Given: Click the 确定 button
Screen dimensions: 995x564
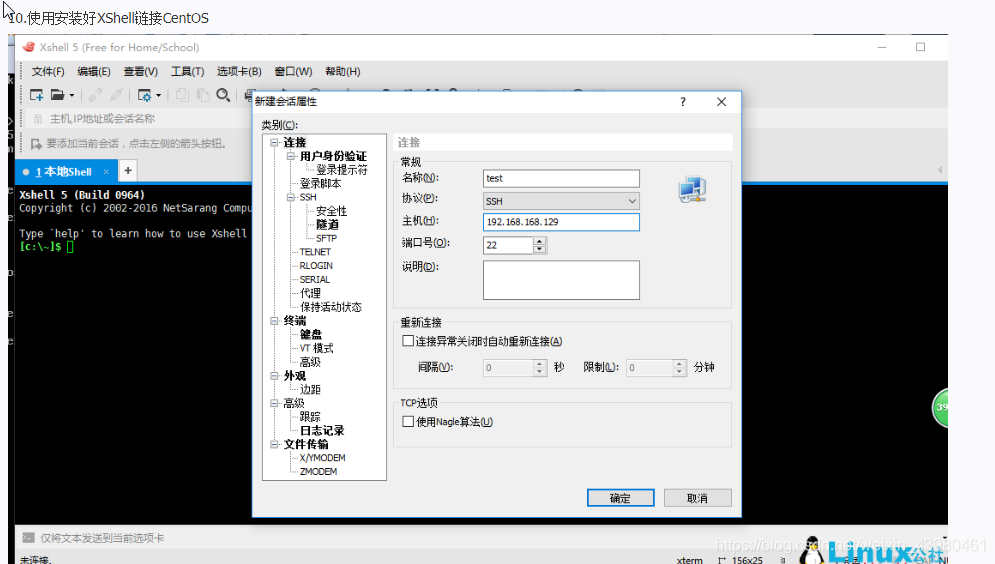Looking at the screenshot, I should click(x=620, y=498).
